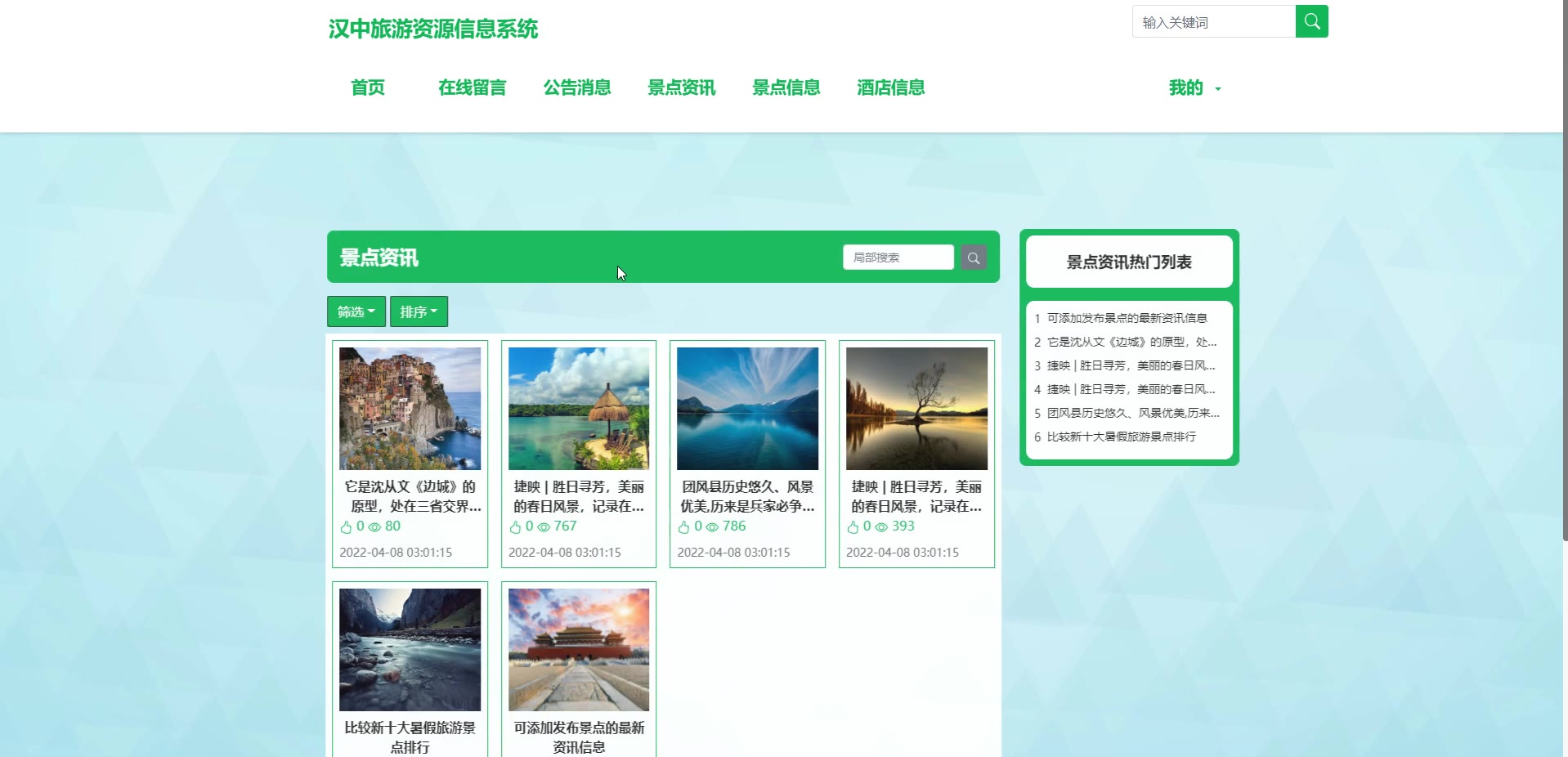Open article titled 它是沈从文《边城》的原型
Screen dimensions: 1568x757
(x=410, y=496)
